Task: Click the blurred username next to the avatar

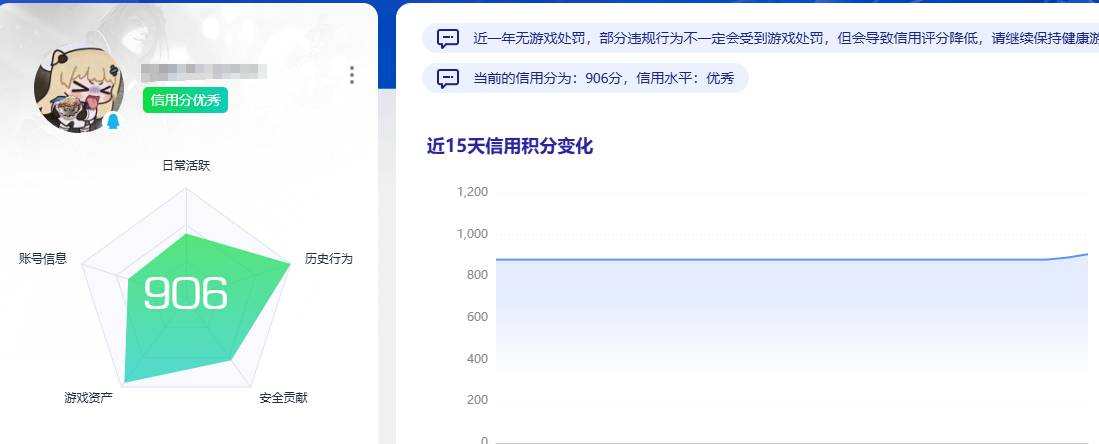Action: coord(204,71)
